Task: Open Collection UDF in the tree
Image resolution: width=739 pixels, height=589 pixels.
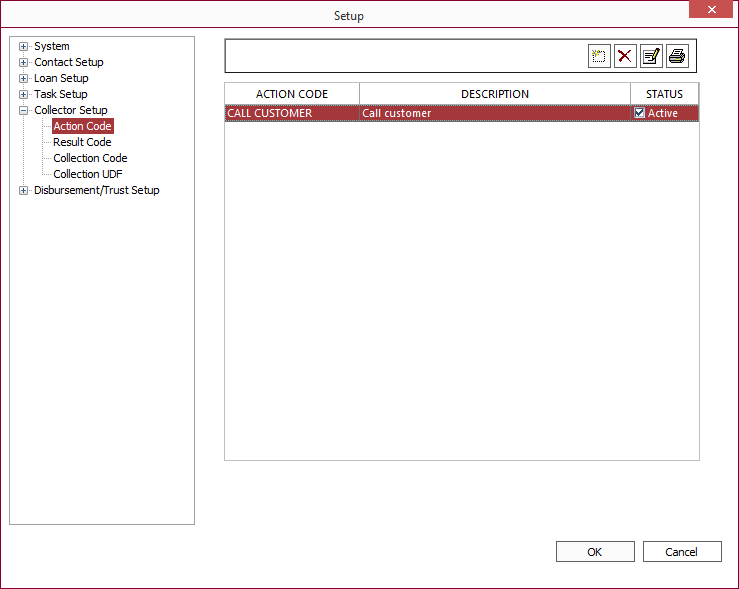Action: tap(88, 174)
